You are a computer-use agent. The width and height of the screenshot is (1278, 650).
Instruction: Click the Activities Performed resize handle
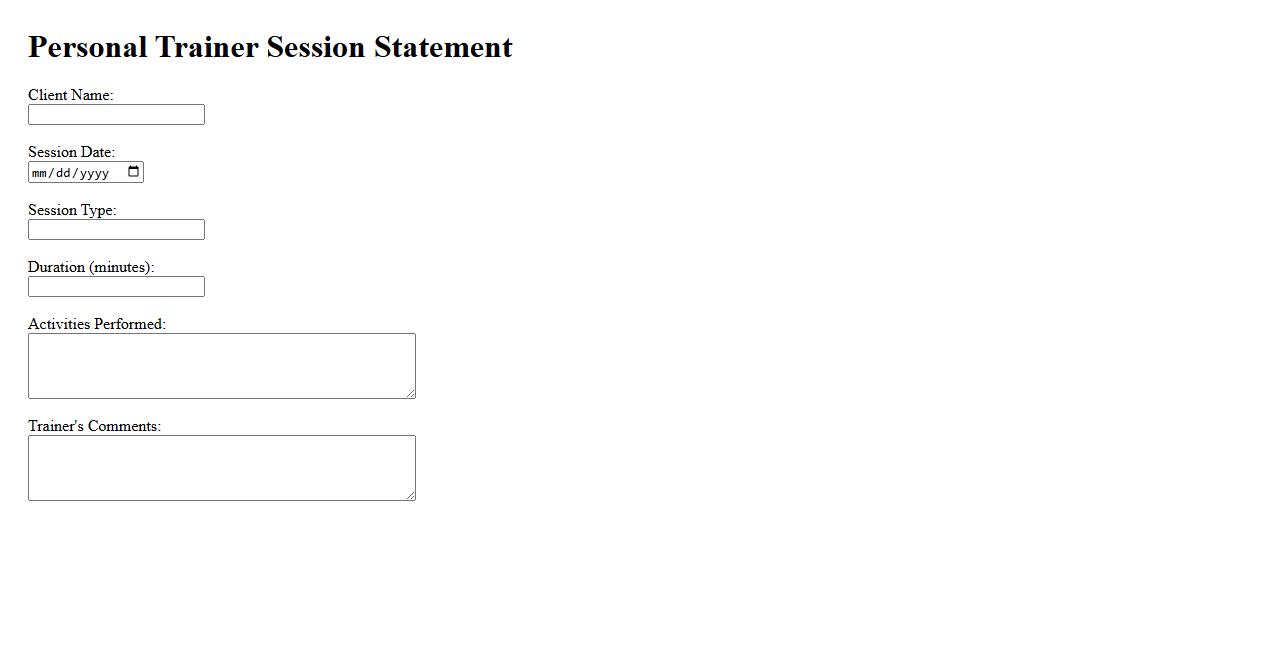[x=410, y=393]
